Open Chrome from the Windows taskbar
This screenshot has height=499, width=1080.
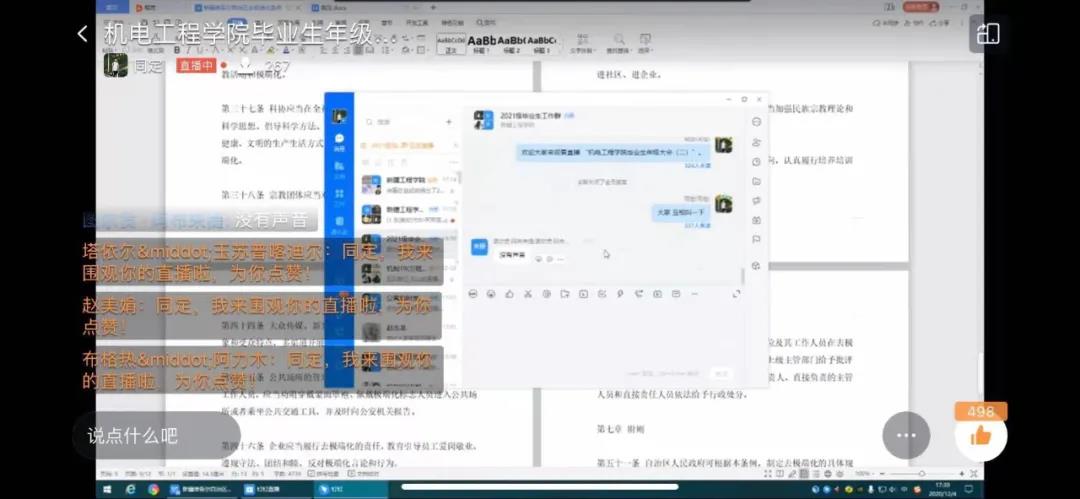154,489
